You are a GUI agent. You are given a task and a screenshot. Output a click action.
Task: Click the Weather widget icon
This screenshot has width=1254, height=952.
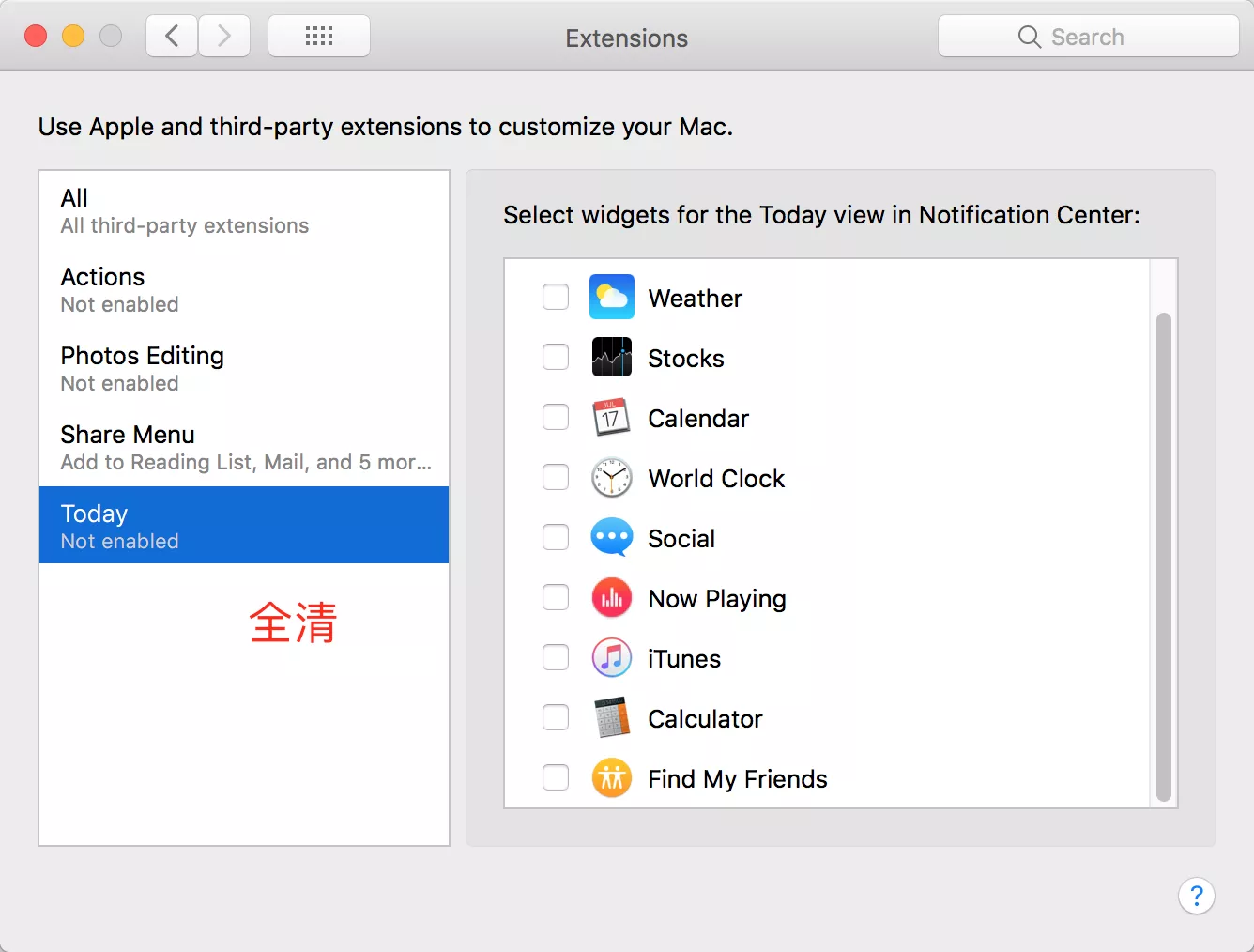click(612, 298)
